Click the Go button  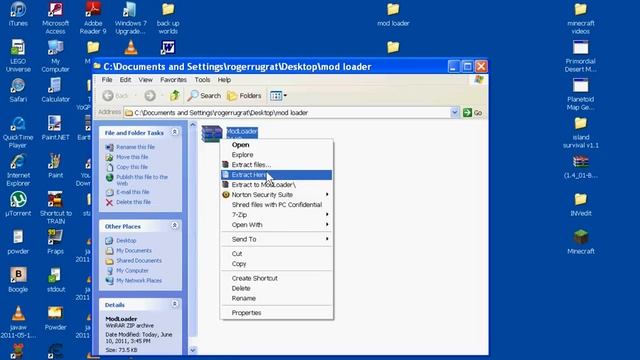pos(473,112)
